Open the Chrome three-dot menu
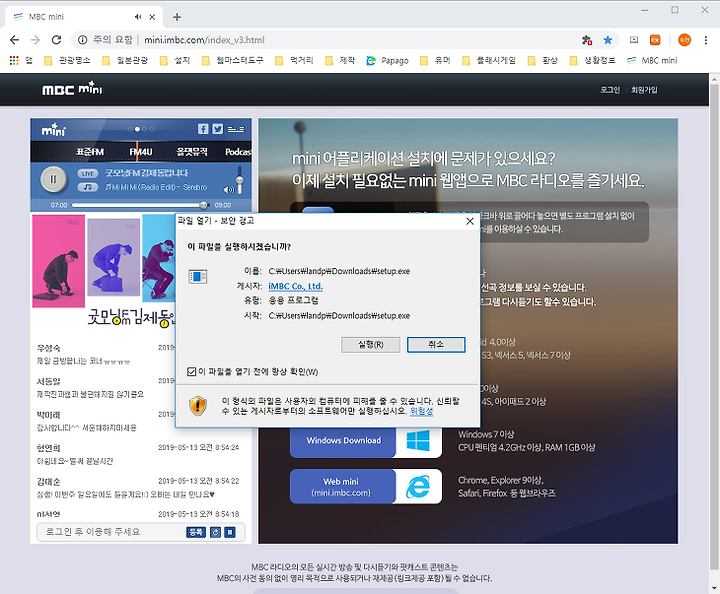This screenshot has width=720, height=594. tap(706, 40)
